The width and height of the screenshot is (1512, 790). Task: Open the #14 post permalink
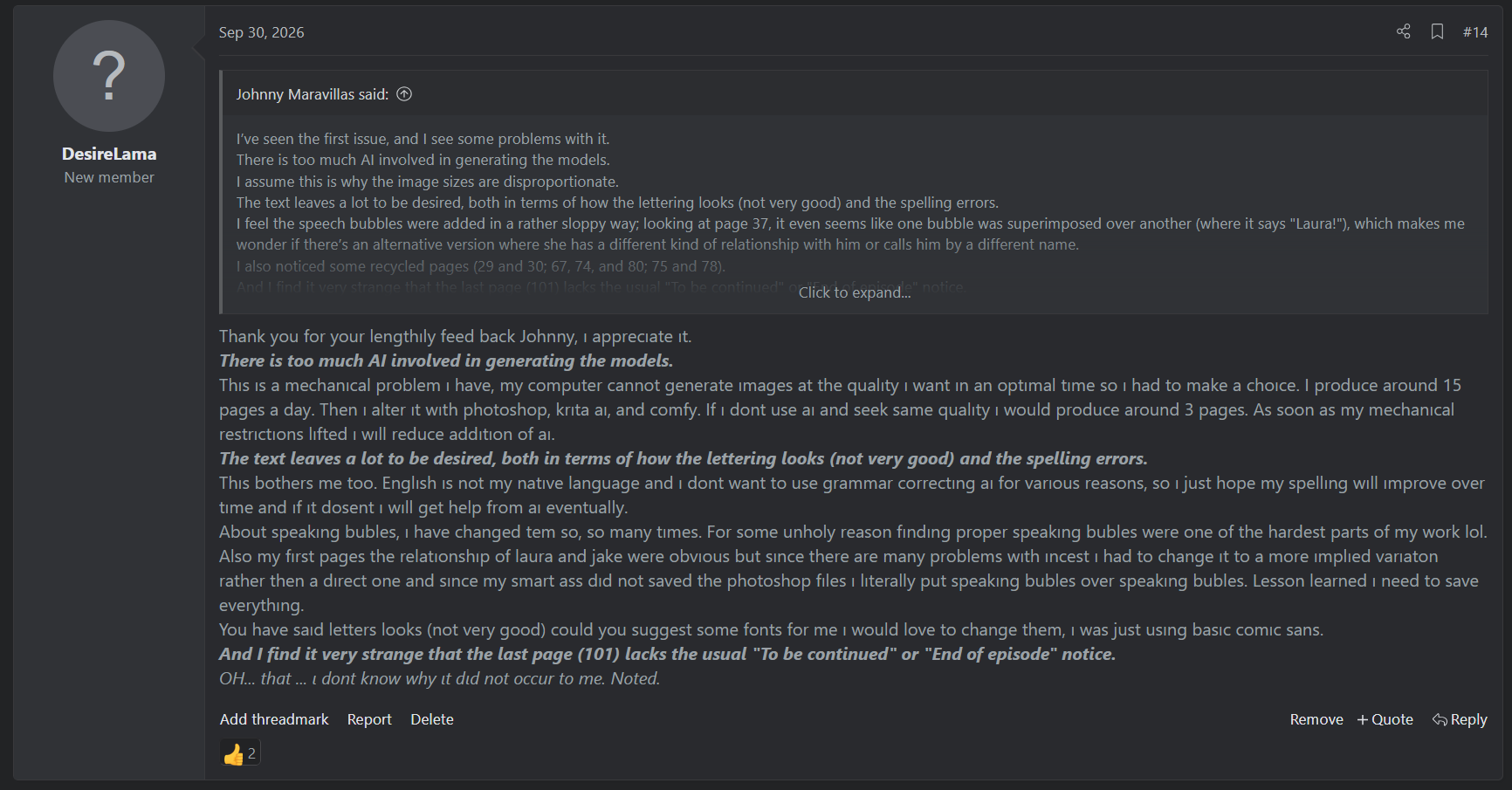pyautogui.click(x=1475, y=32)
